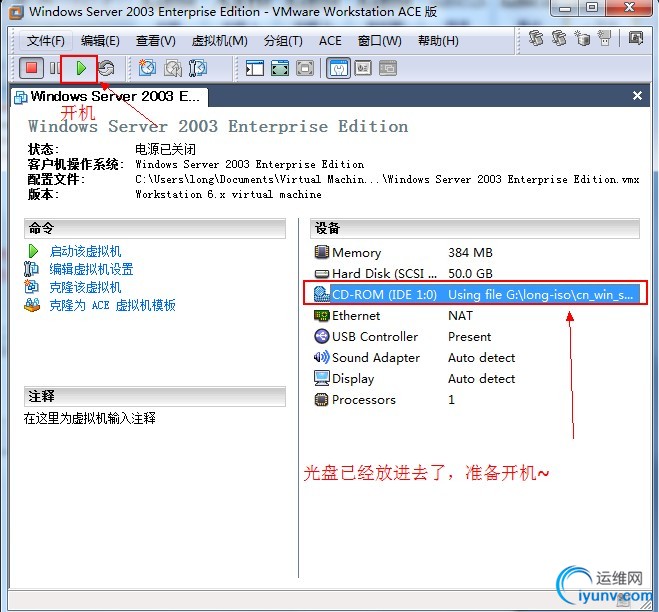
Task: Click the Hard Disk drive icon
Action: click(x=322, y=274)
